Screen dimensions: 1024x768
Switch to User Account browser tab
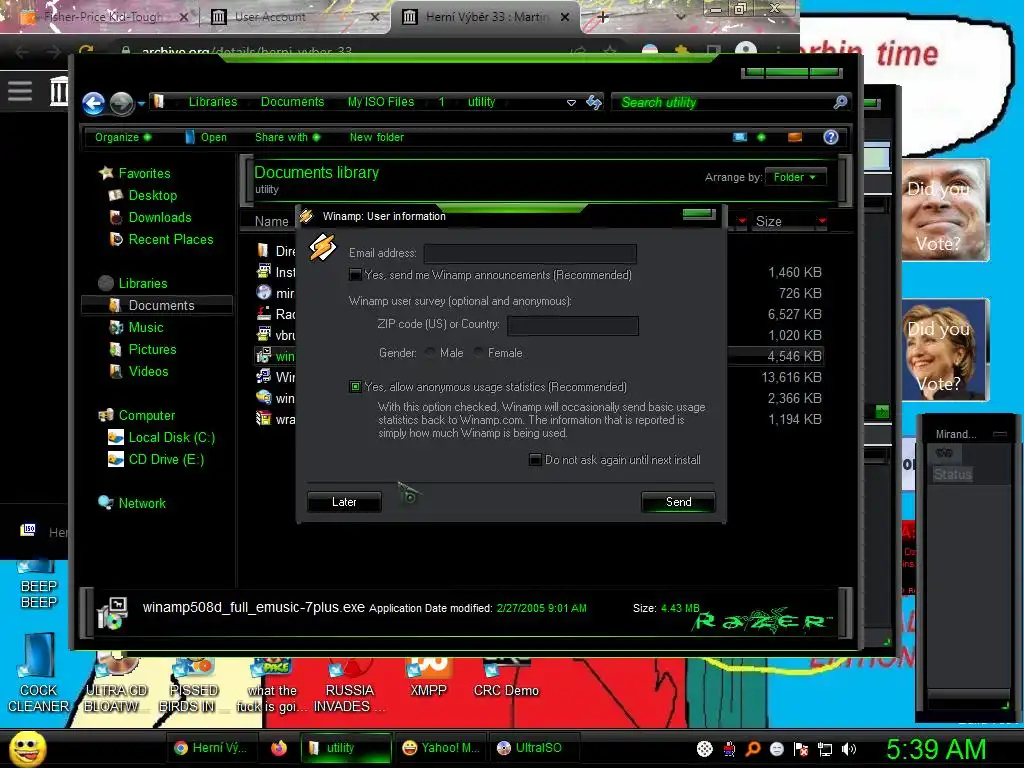pyautogui.click(x=295, y=17)
